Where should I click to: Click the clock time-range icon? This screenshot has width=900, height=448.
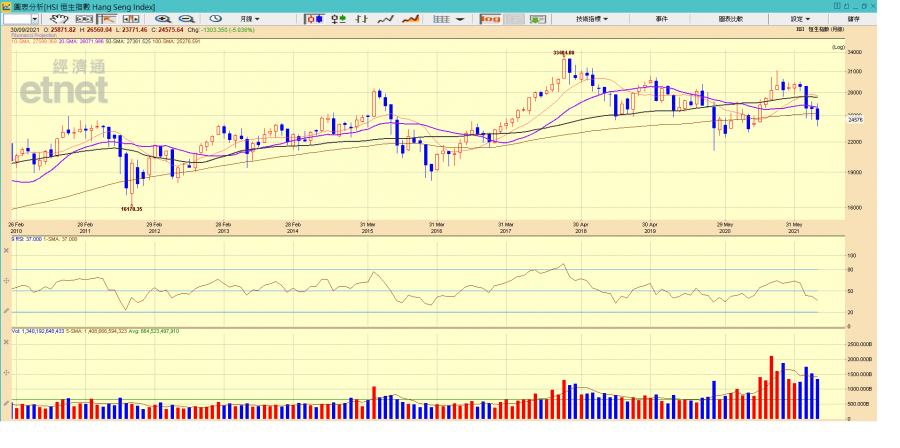pyautogui.click(x=215, y=19)
